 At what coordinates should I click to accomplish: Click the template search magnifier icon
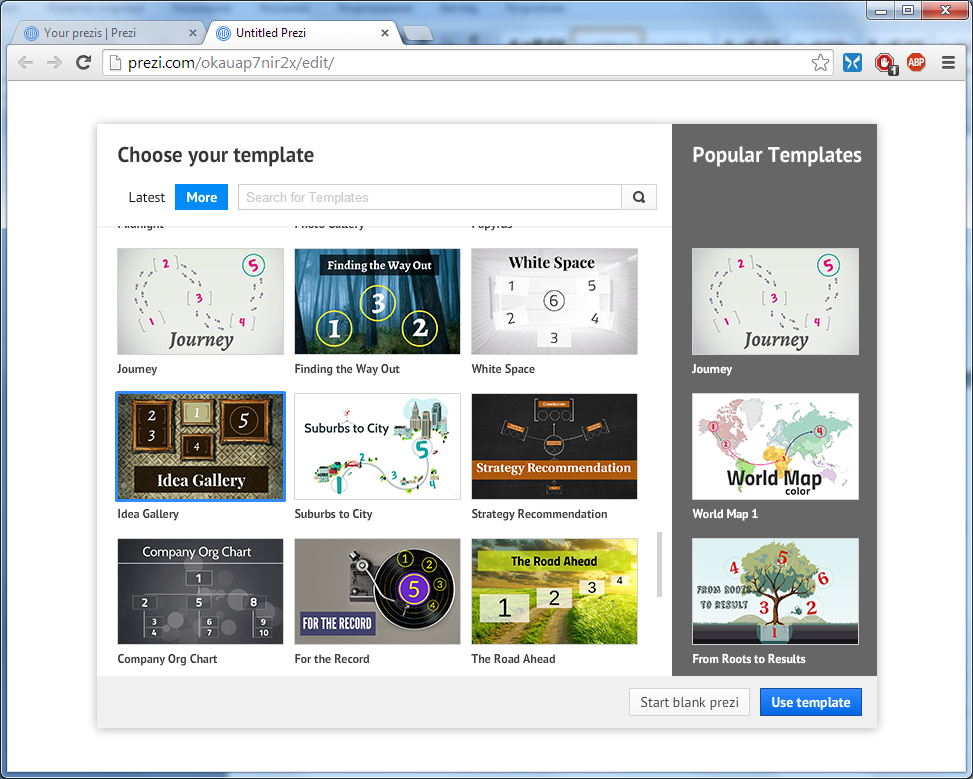639,197
